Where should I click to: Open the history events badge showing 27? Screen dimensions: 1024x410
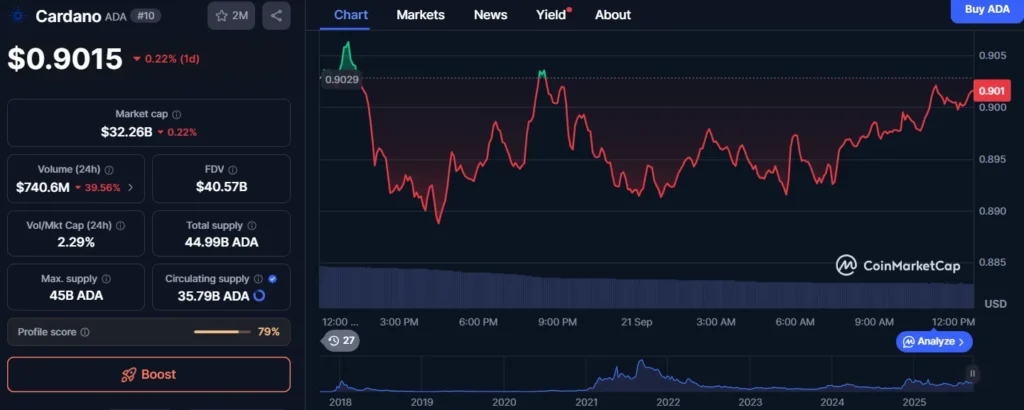(x=342, y=341)
